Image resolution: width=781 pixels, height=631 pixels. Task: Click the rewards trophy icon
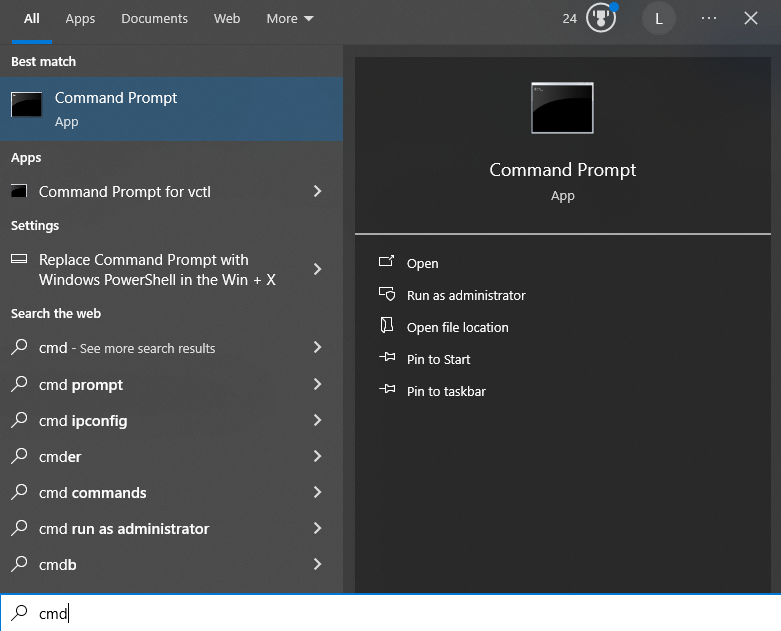[600, 18]
